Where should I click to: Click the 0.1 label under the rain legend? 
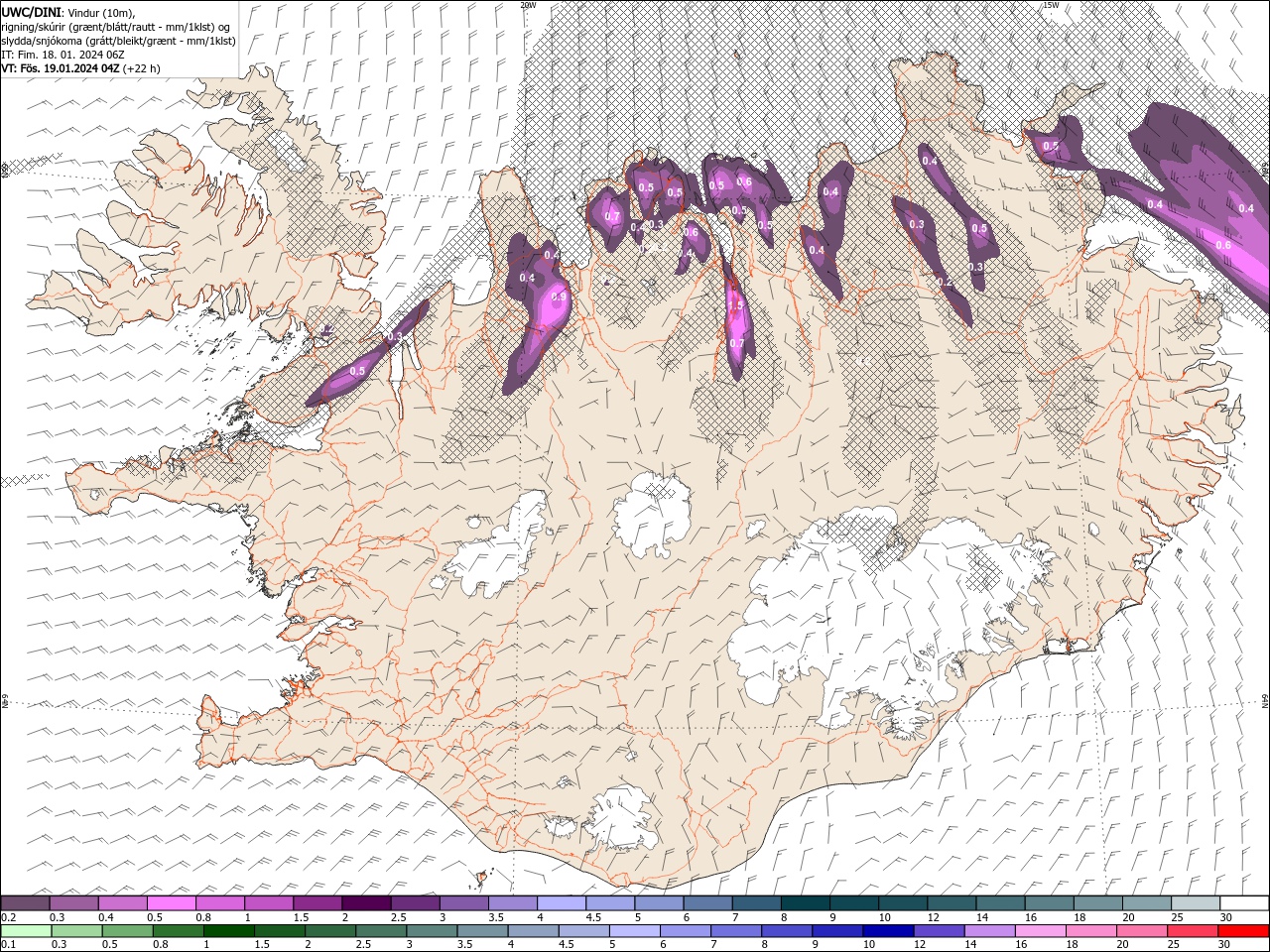click(x=8, y=945)
